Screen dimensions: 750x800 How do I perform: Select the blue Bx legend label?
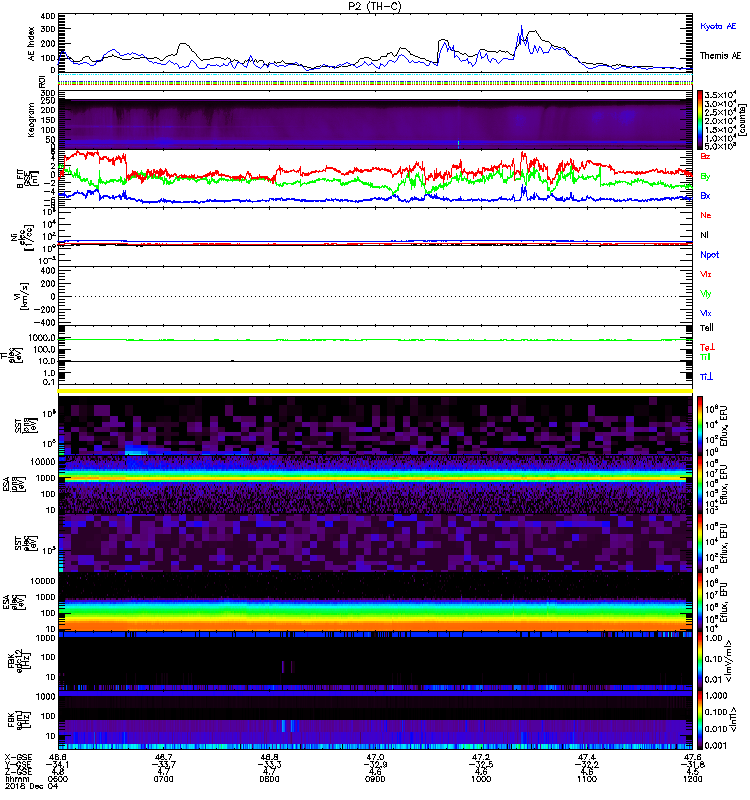click(x=705, y=195)
